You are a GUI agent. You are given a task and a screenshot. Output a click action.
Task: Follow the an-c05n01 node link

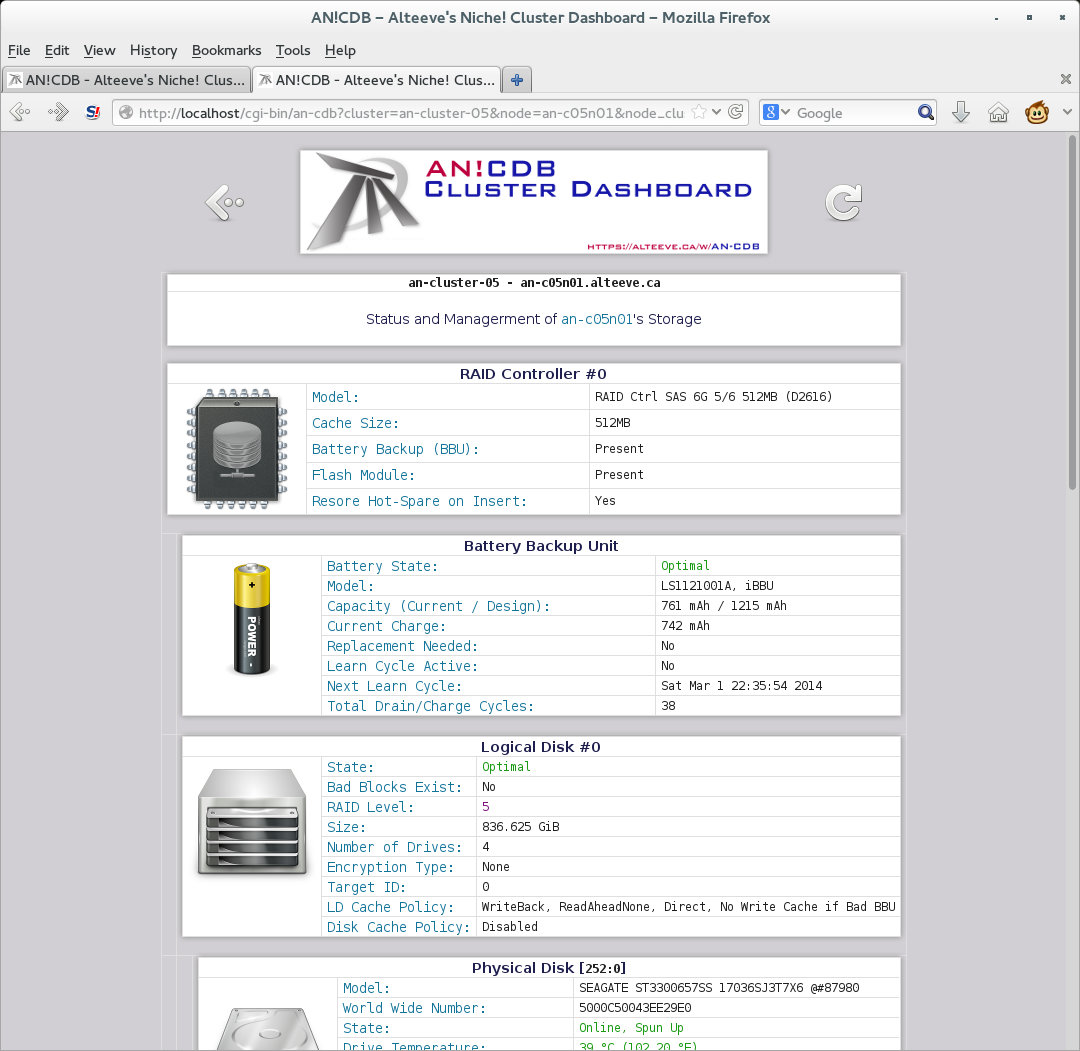(x=596, y=319)
